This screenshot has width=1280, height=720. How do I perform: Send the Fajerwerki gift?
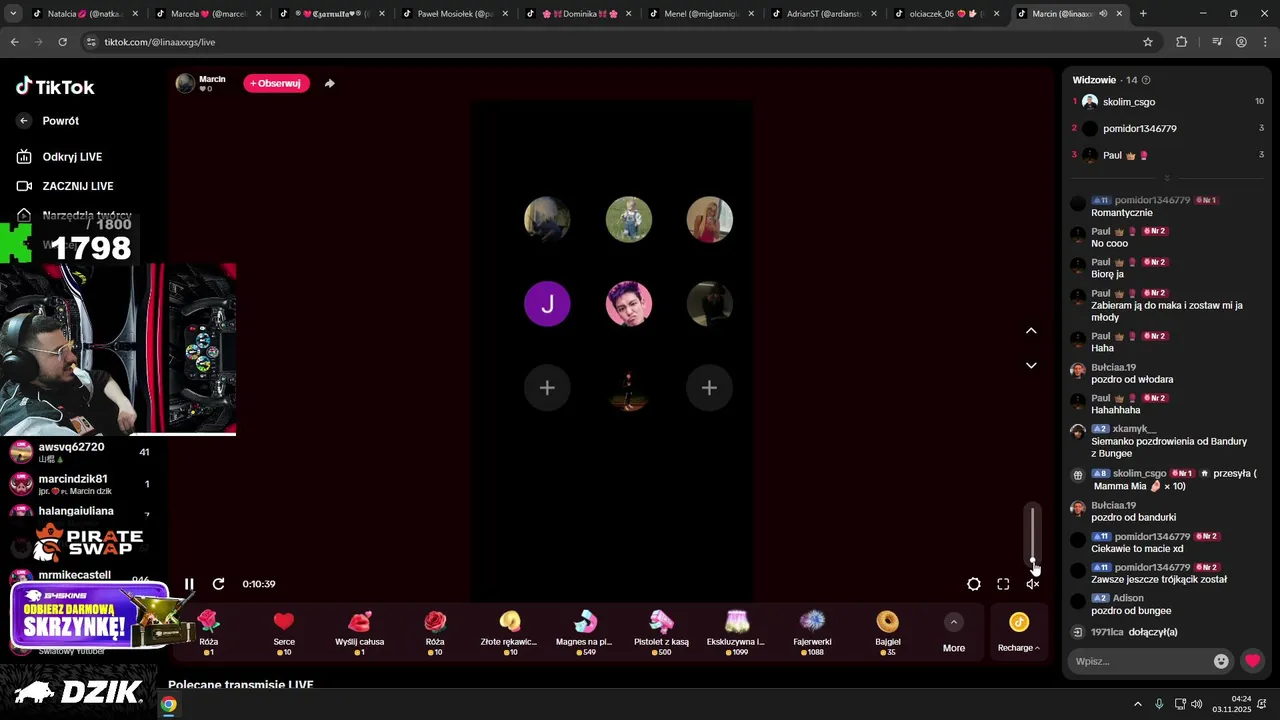point(812,632)
